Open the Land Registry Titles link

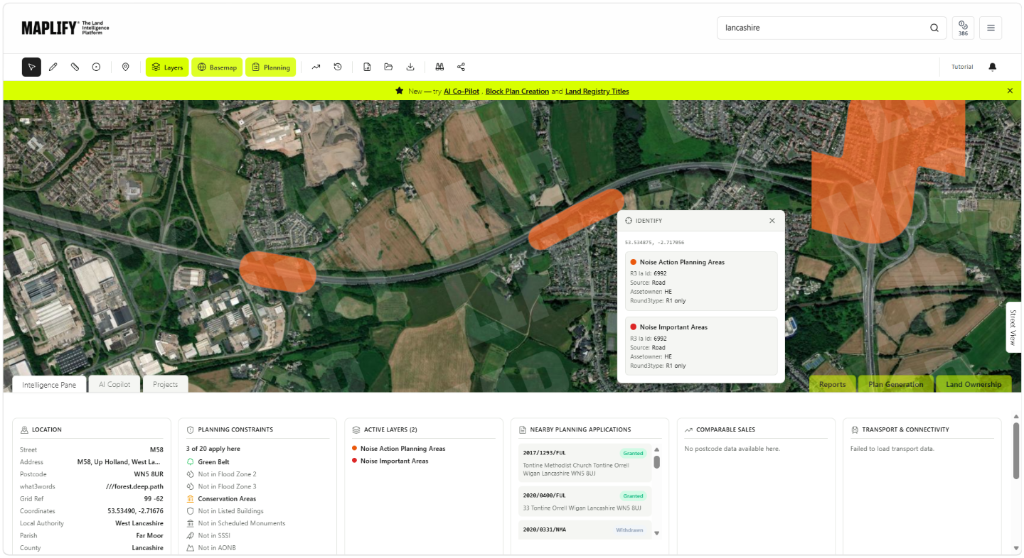coord(597,91)
